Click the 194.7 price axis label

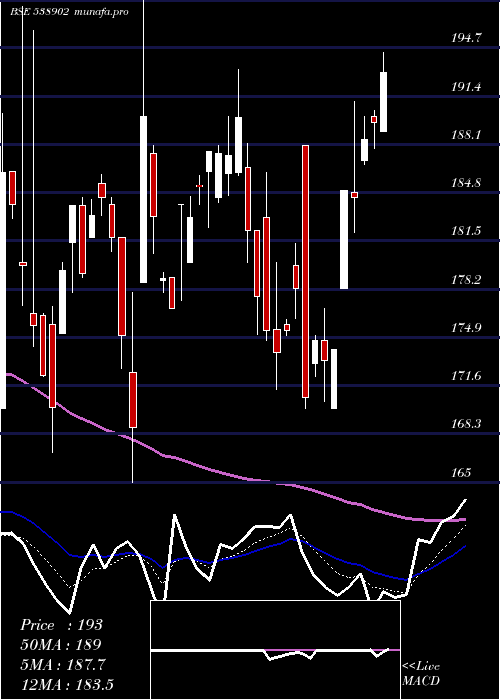click(x=467, y=38)
